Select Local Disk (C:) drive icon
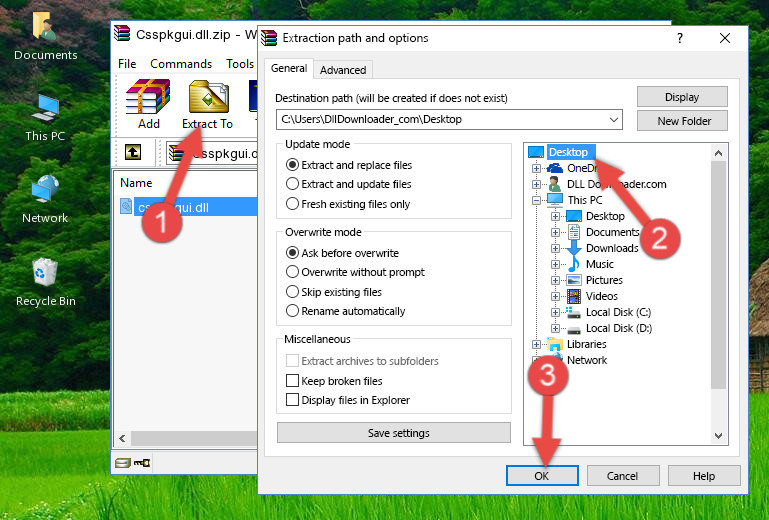Screen dimensions: 769x520 click(573, 312)
